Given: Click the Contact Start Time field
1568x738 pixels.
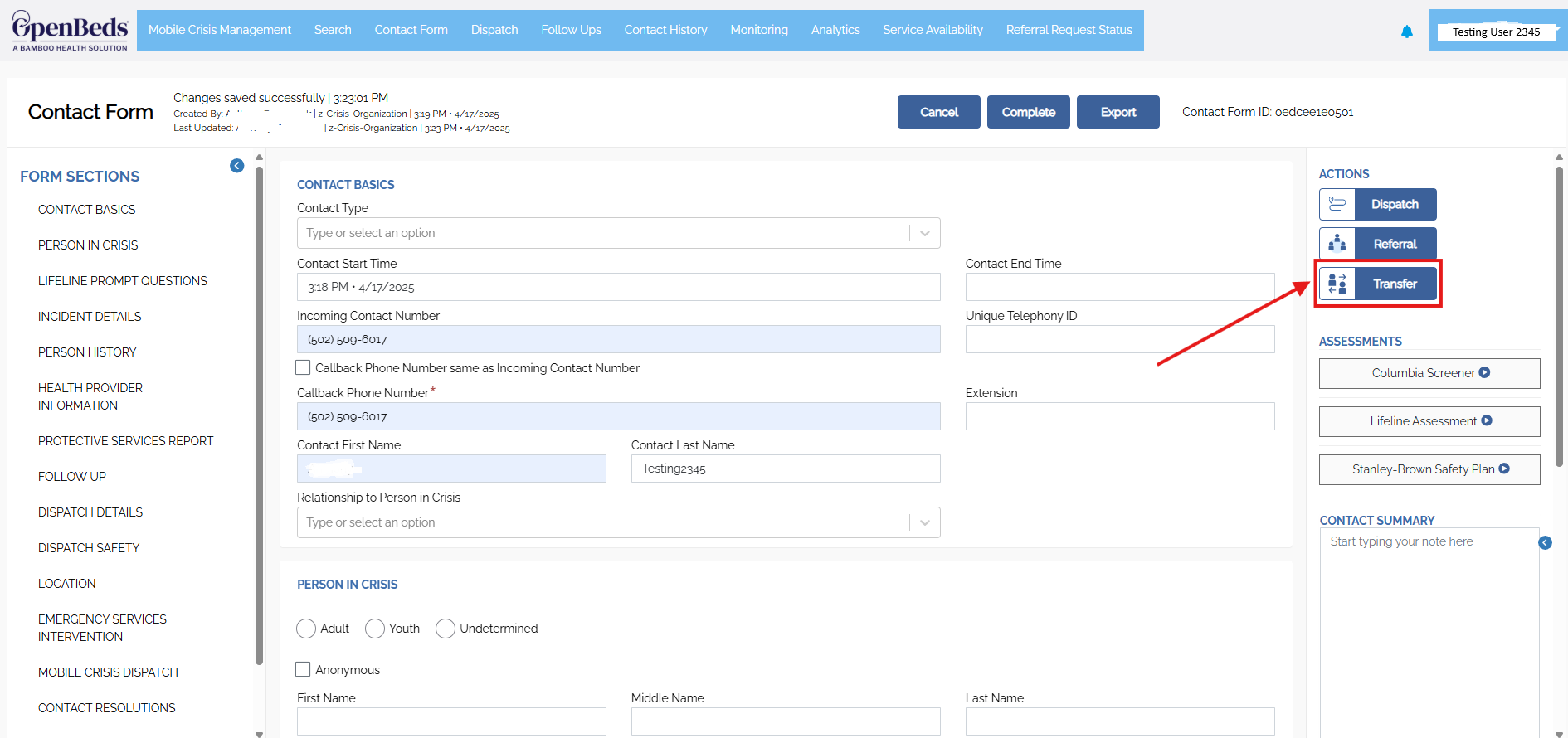Looking at the screenshot, I should (619, 287).
